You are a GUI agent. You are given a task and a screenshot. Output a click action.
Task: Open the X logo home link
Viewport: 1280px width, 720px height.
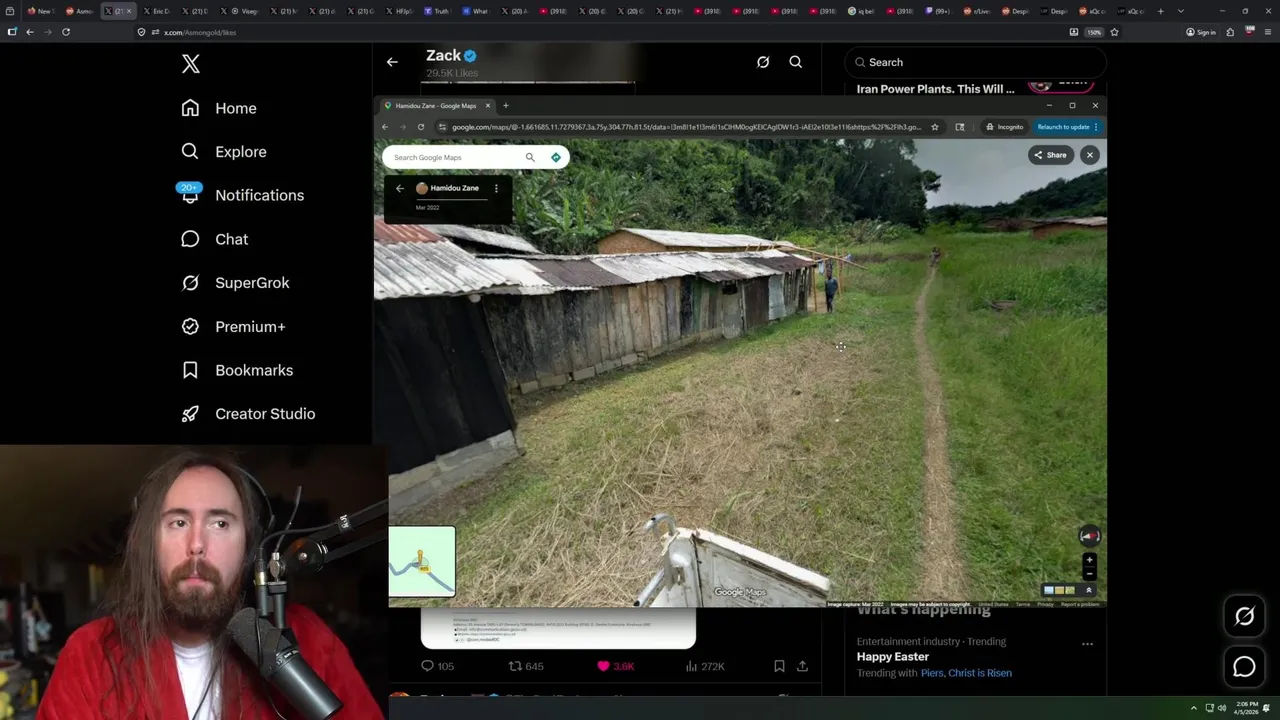191,64
